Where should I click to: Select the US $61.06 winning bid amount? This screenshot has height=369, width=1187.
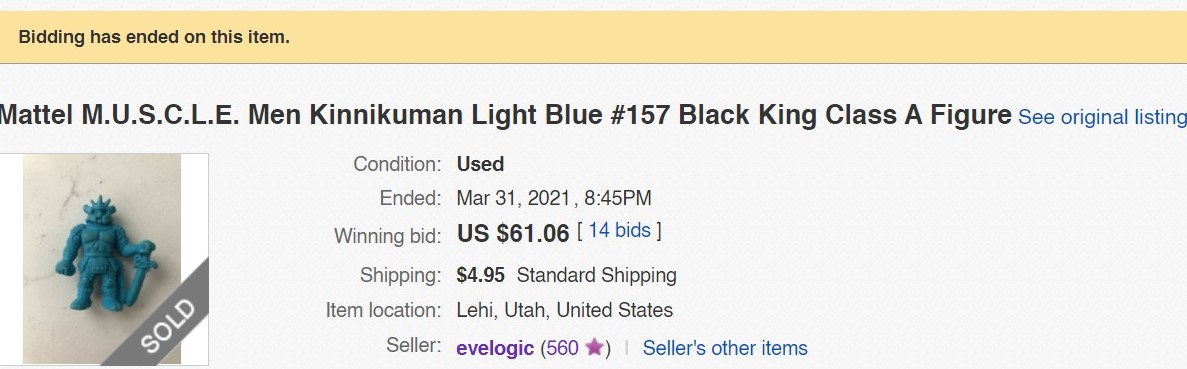[x=512, y=233]
